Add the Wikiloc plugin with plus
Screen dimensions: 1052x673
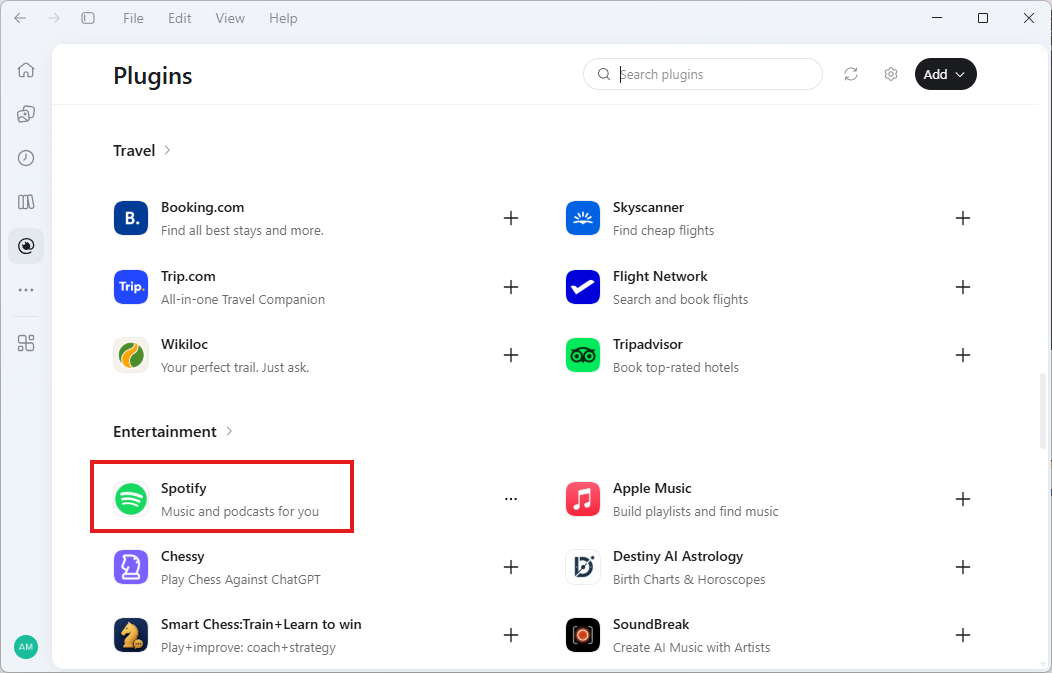tap(511, 355)
